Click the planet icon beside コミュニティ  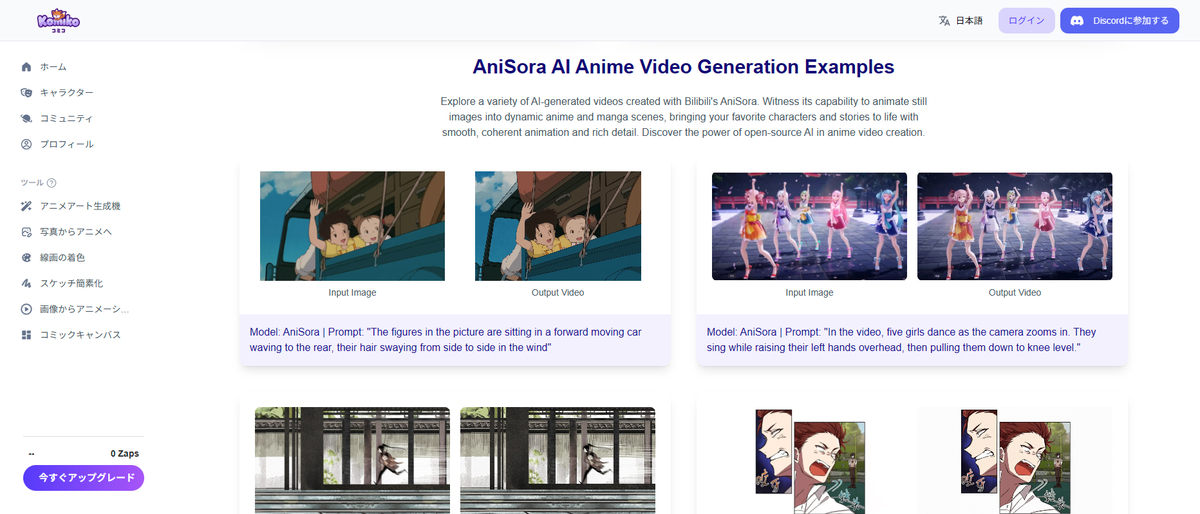tap(26, 119)
